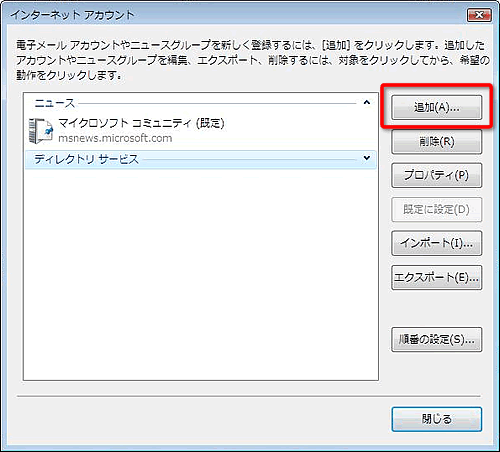Open プロパティ(P) for the account
The image size is (500, 452).
click(x=436, y=175)
